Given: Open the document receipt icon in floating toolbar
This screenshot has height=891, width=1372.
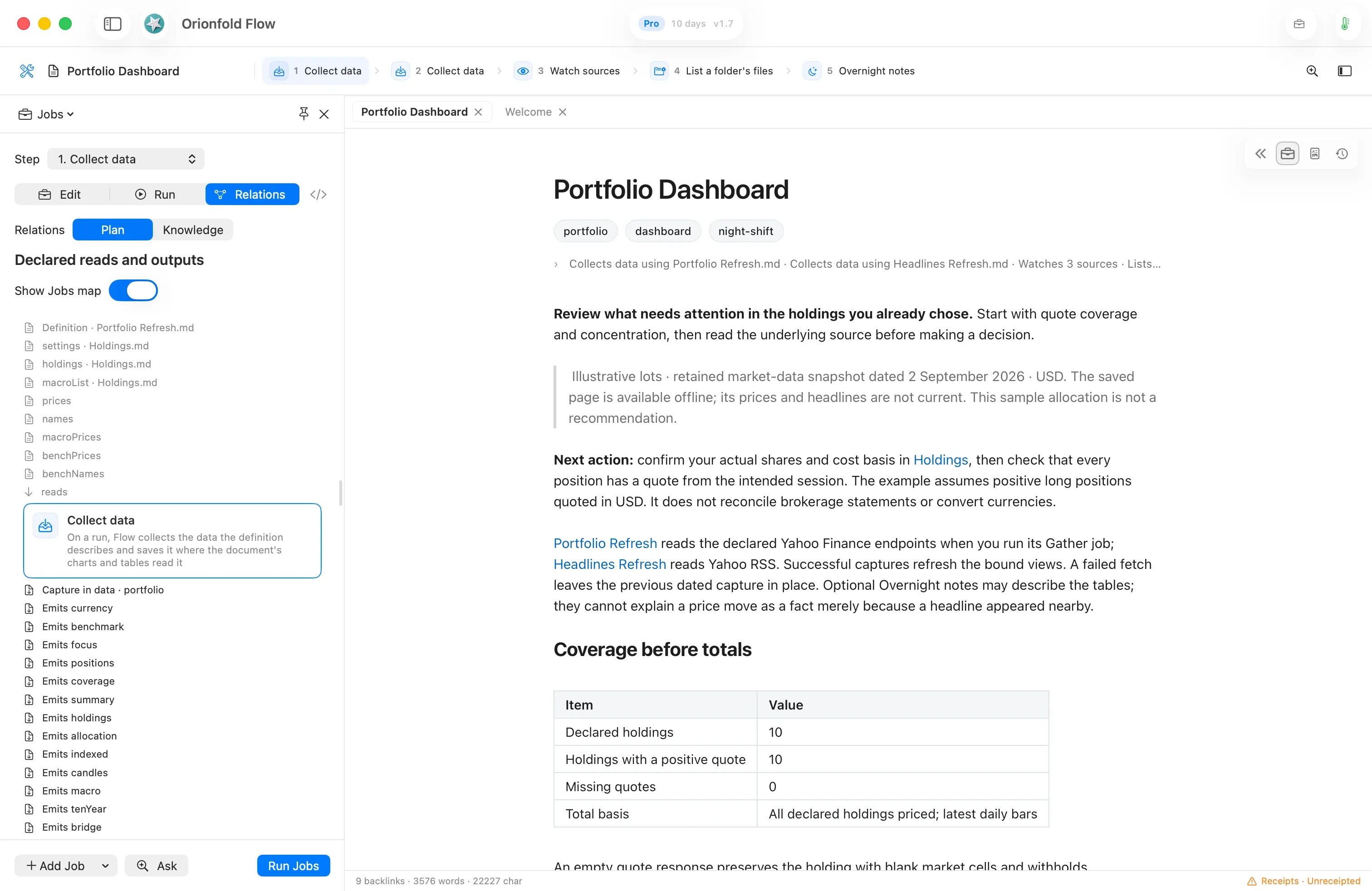Looking at the screenshot, I should [x=1314, y=154].
